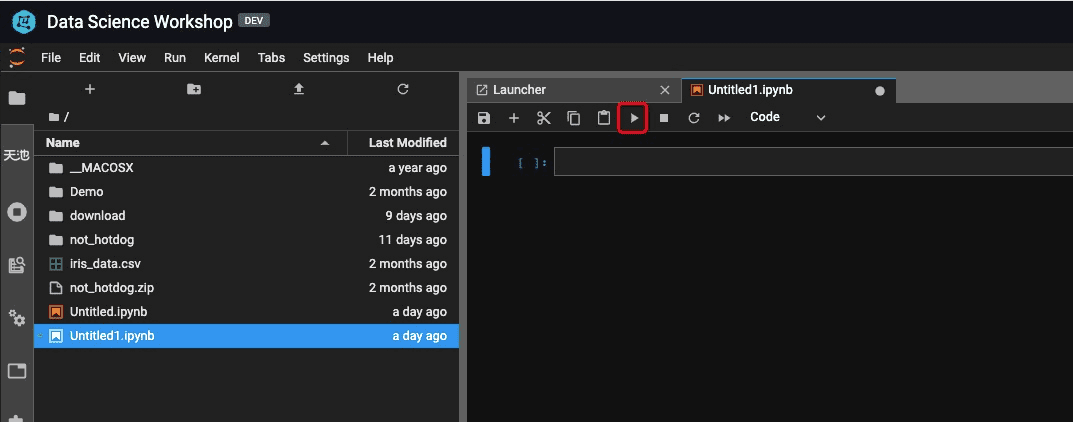
Task: Open the sidebar icon below running kernels
Action: [x=17, y=265]
